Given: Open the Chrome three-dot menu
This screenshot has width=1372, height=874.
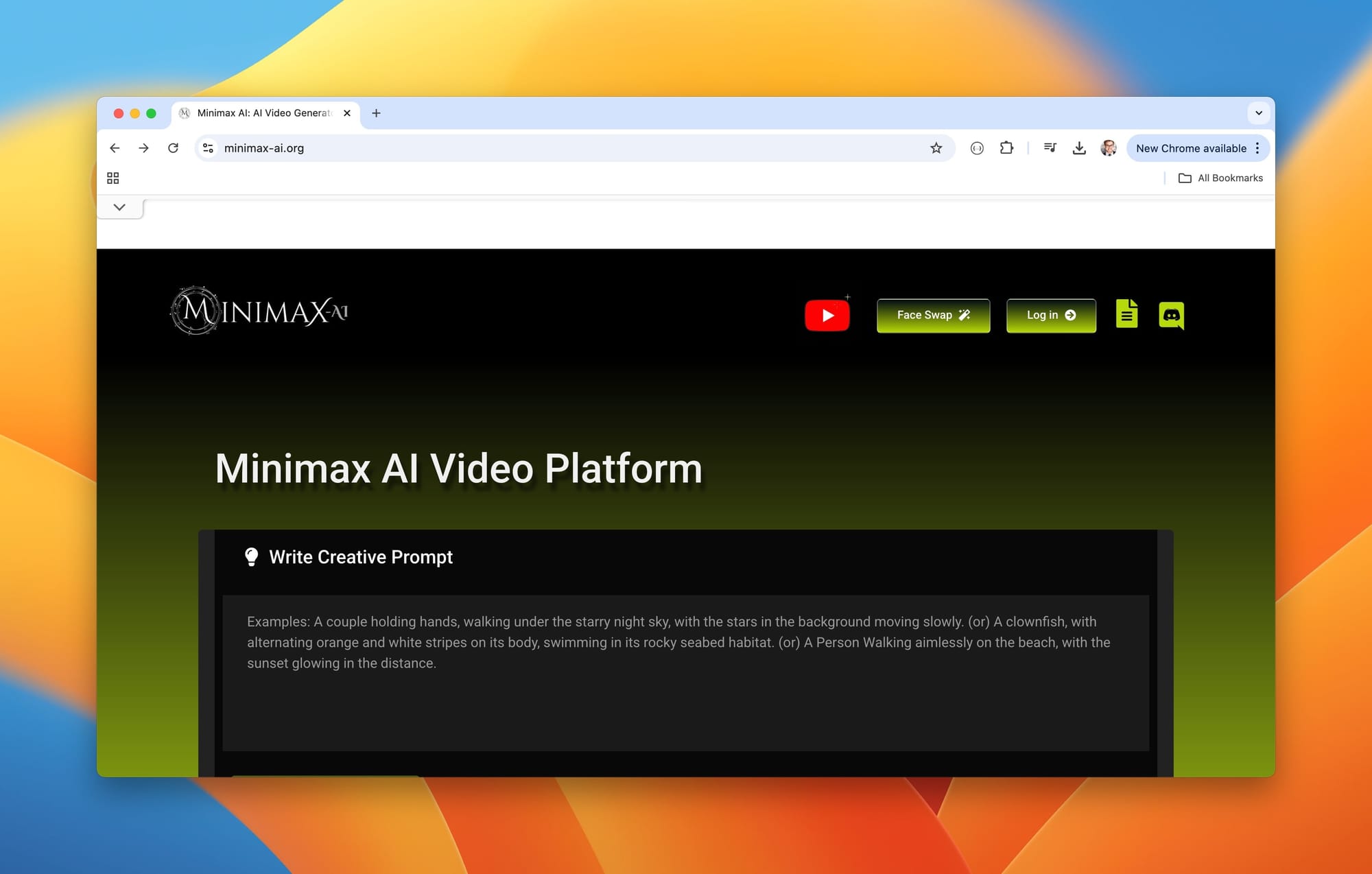Looking at the screenshot, I should pyautogui.click(x=1257, y=148).
